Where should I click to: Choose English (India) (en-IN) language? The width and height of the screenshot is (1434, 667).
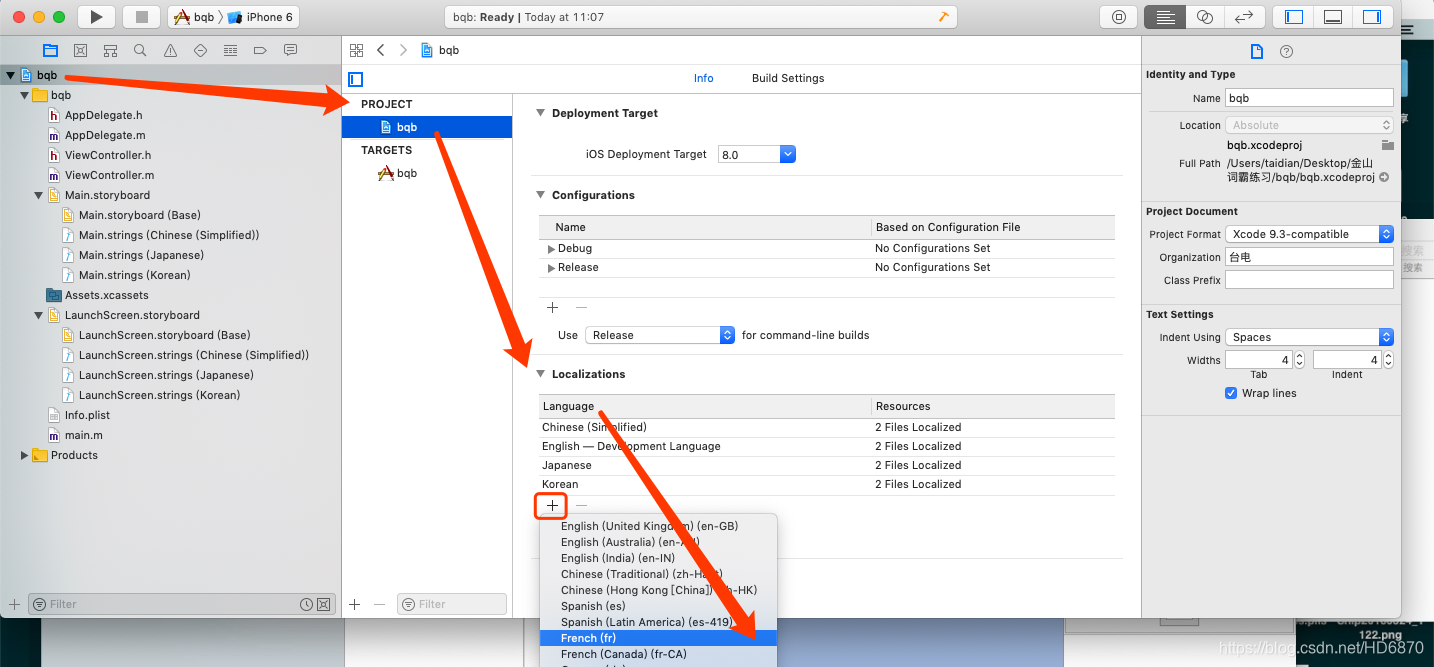pyautogui.click(x=658, y=558)
